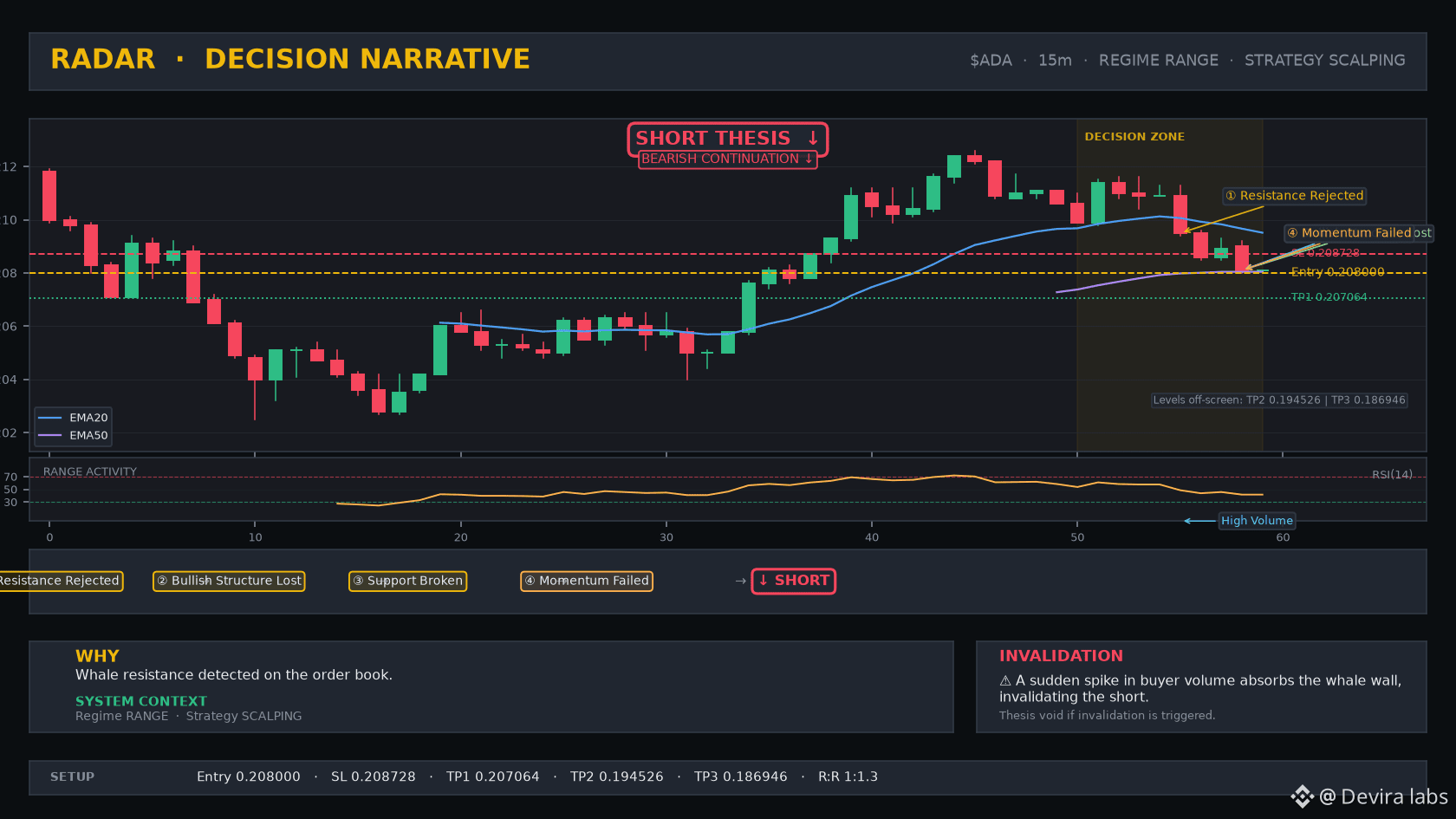Screen dimensions: 1456x819
Task: Click TP3 0.186946 in the SETUP bar
Action: (x=741, y=777)
